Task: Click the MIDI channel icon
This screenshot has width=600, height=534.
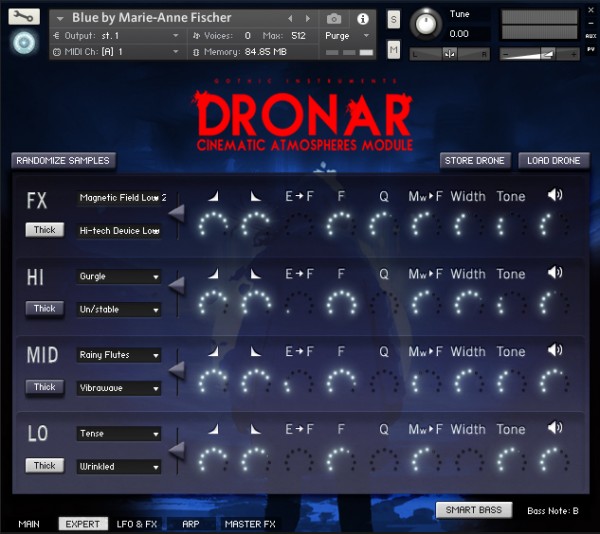Action: click(x=57, y=52)
